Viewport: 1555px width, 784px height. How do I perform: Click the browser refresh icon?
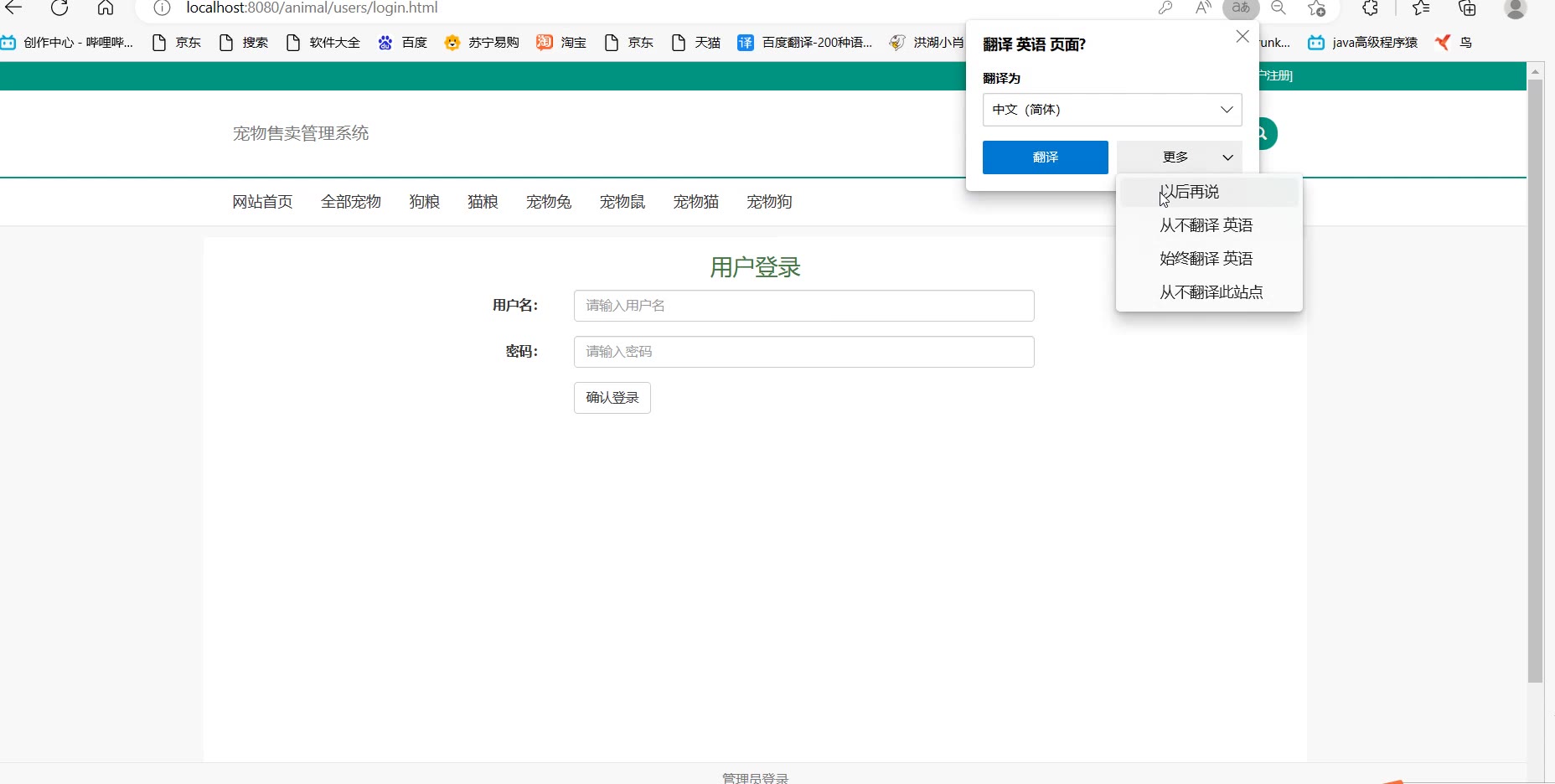(59, 8)
